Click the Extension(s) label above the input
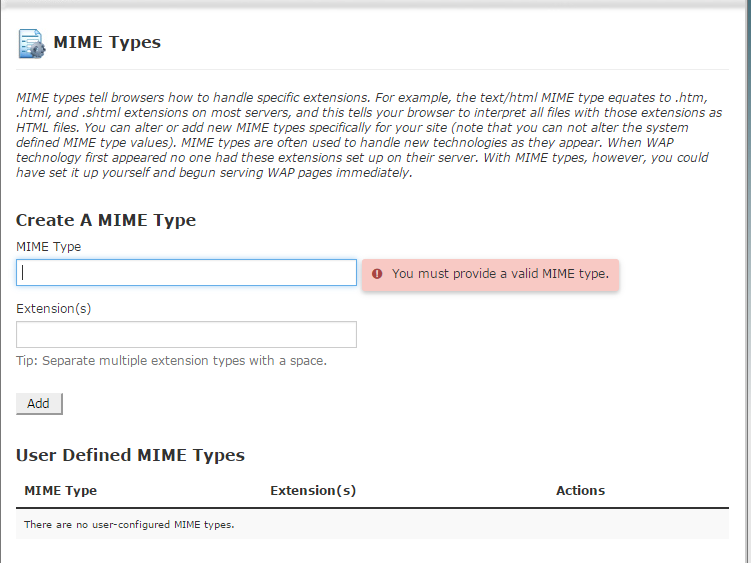751x563 pixels. (x=54, y=308)
